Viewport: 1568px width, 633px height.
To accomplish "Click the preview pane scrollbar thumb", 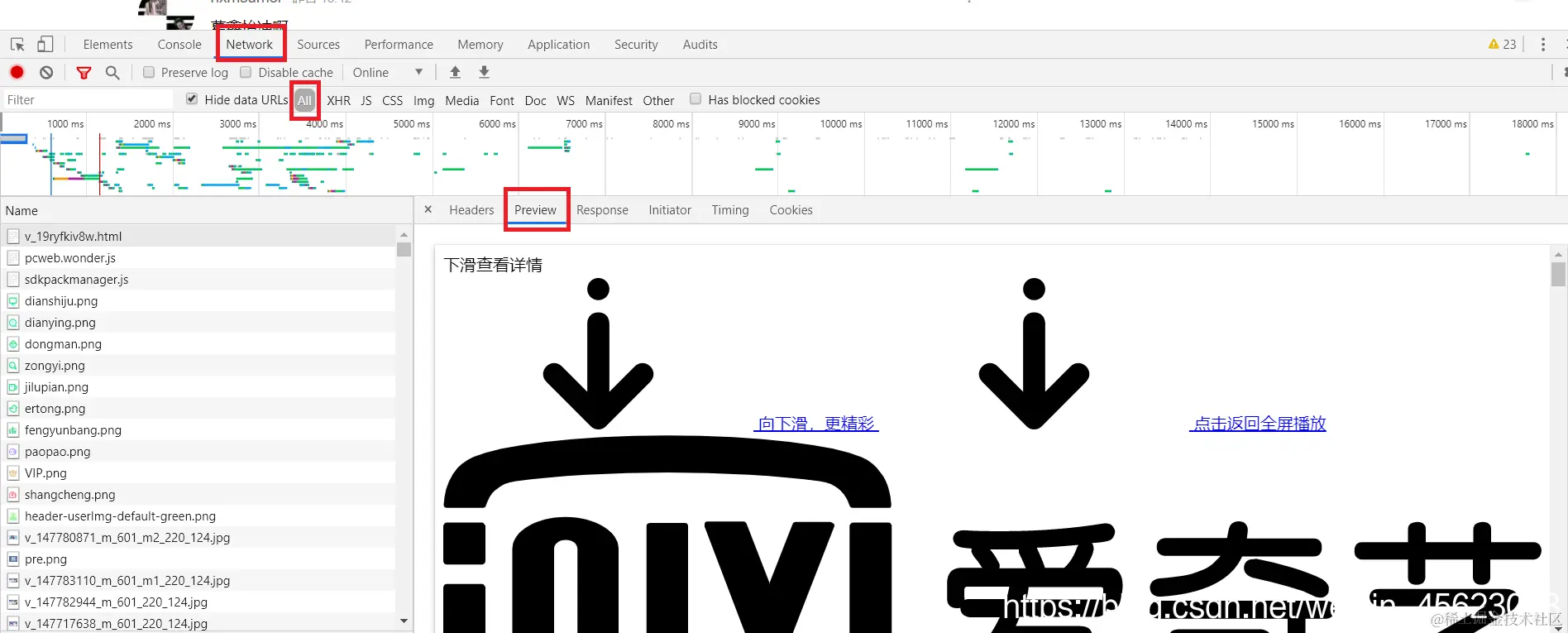I will tap(1558, 275).
